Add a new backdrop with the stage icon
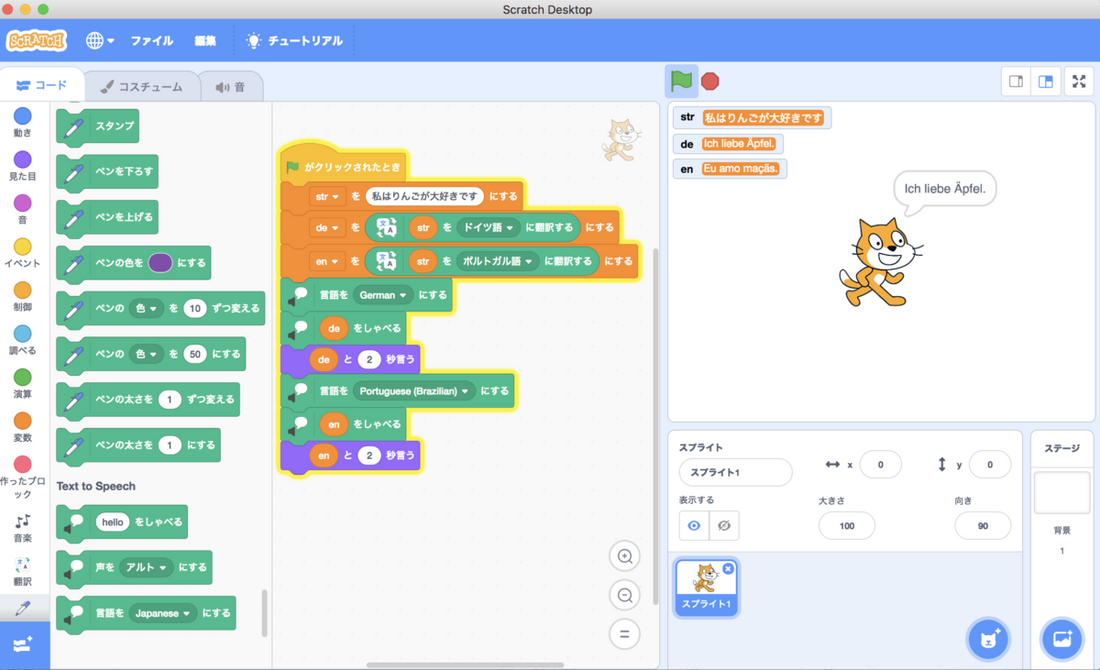Screen dimensions: 1100x670 (1062, 639)
